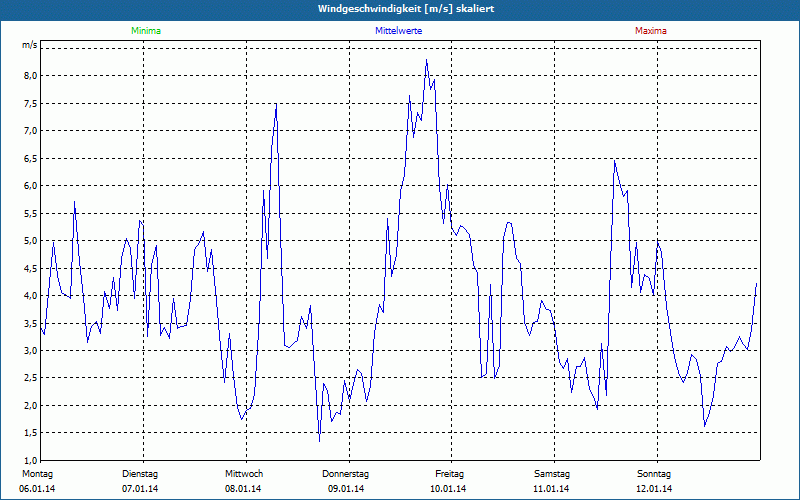Click the date 09.01.14
The image size is (800, 500).
click(346, 489)
